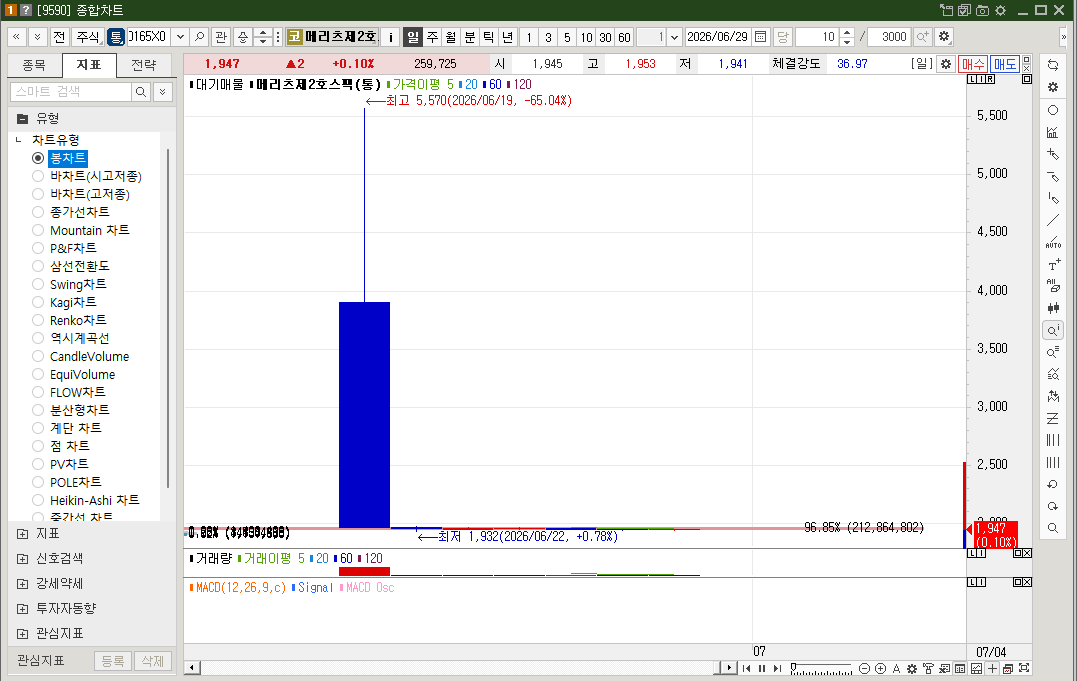Viewport: 1077px width, 681px height.
Task: Click the candlestick icon in right toolbar
Action: (x=1053, y=308)
